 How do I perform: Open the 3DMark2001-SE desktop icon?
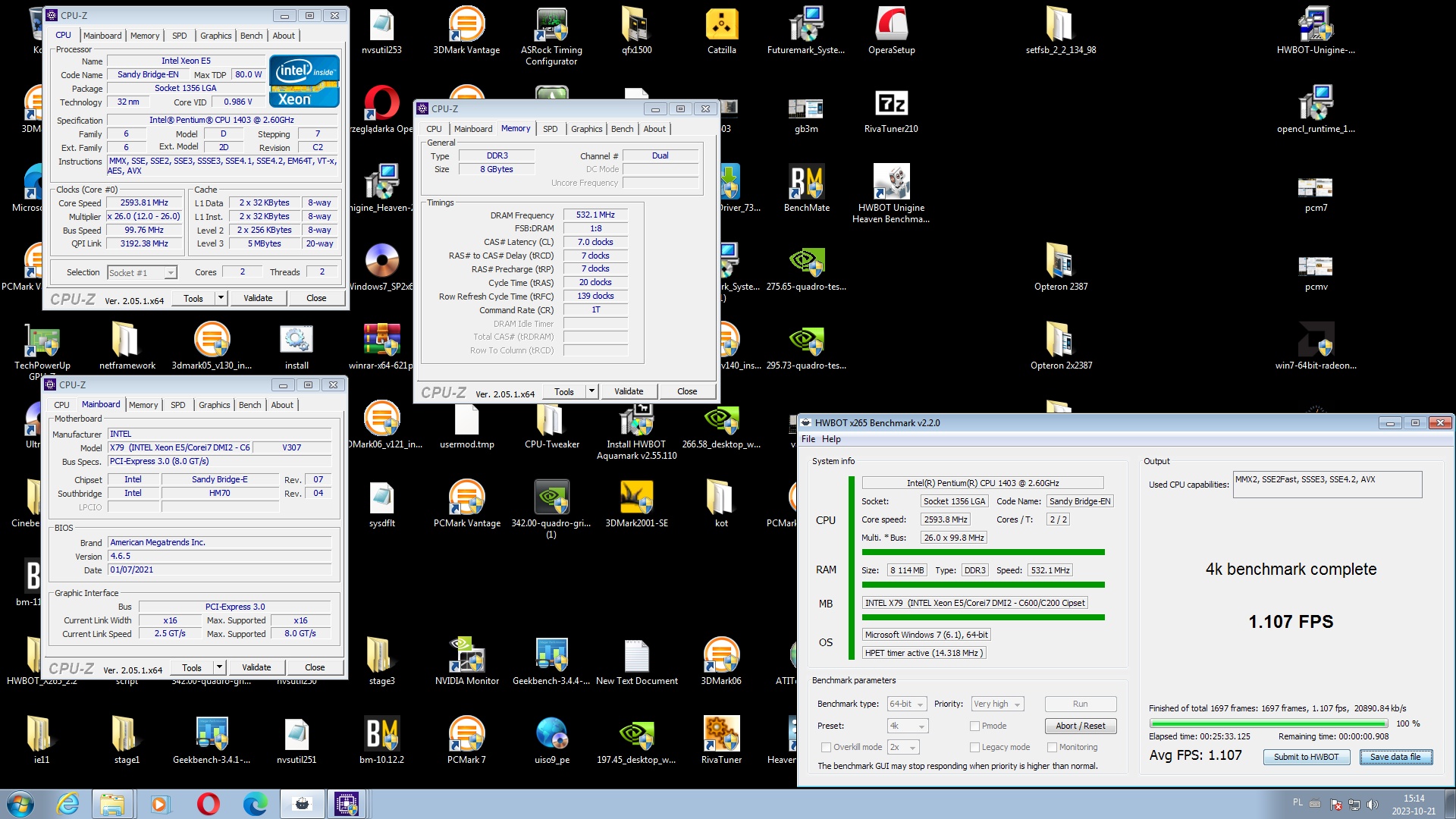(x=636, y=504)
